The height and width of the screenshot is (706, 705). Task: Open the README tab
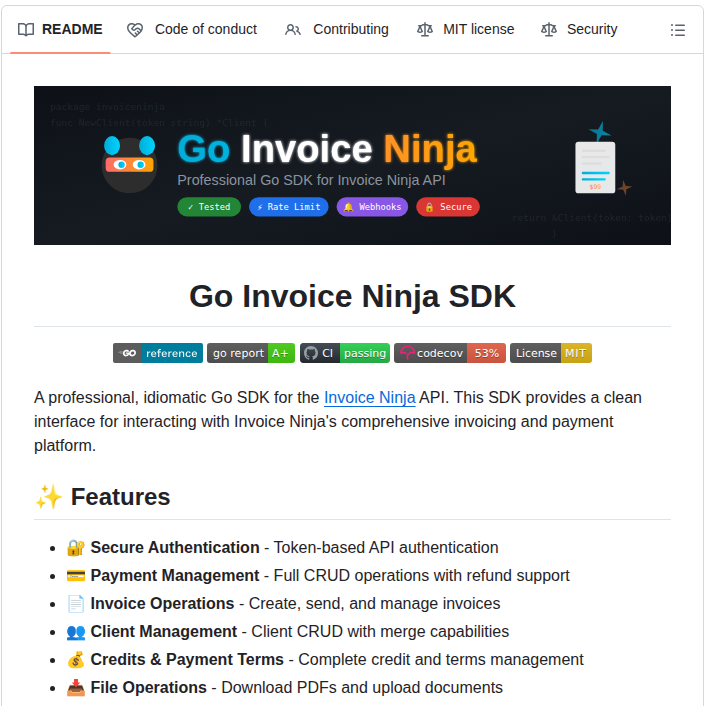[60, 29]
